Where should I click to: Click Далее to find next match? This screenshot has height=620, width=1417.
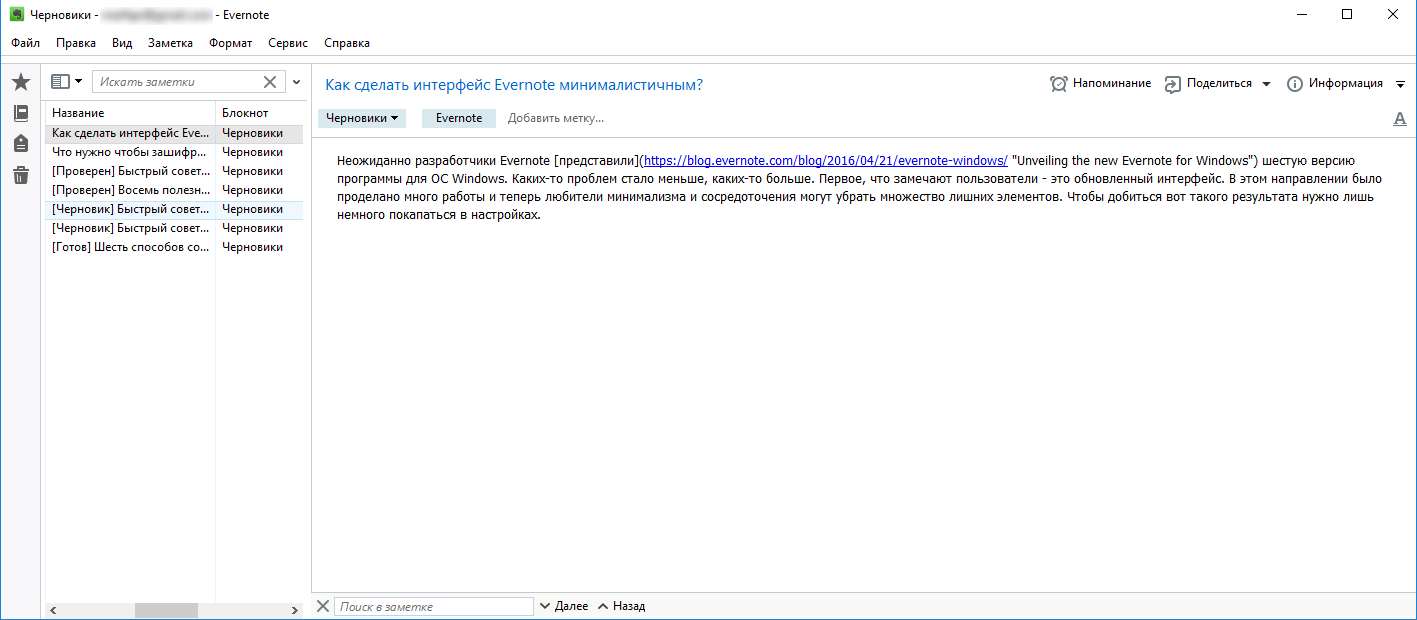(564, 606)
